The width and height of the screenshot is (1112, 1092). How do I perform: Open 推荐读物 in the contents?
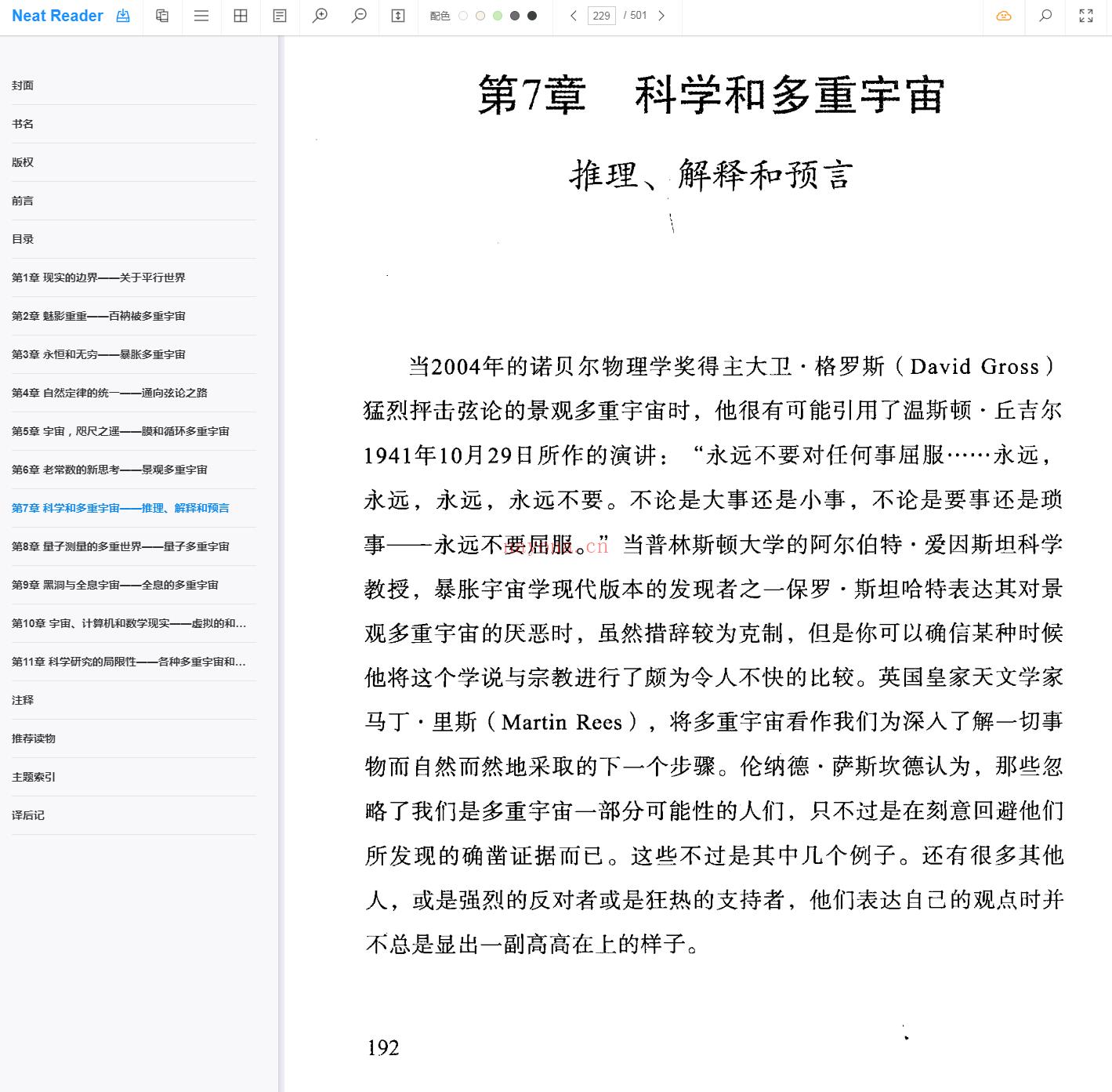[133, 738]
